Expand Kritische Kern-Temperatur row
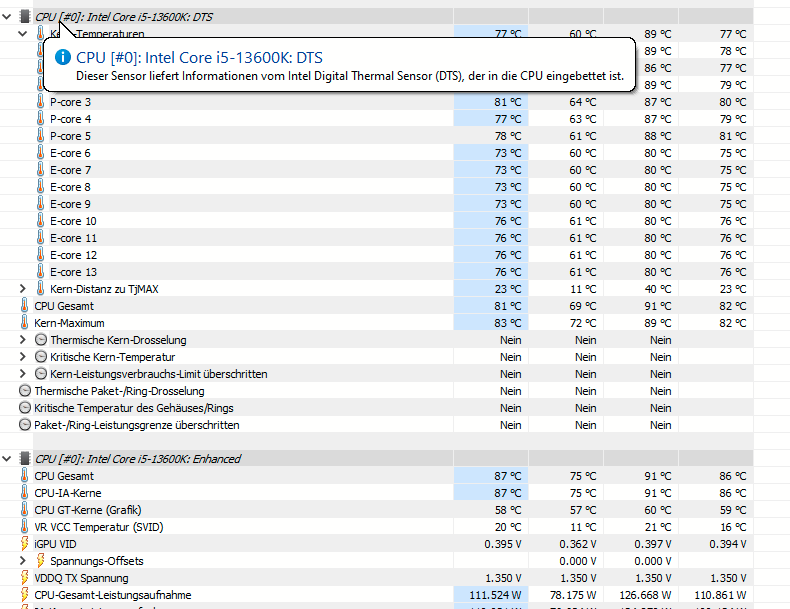 23,357
